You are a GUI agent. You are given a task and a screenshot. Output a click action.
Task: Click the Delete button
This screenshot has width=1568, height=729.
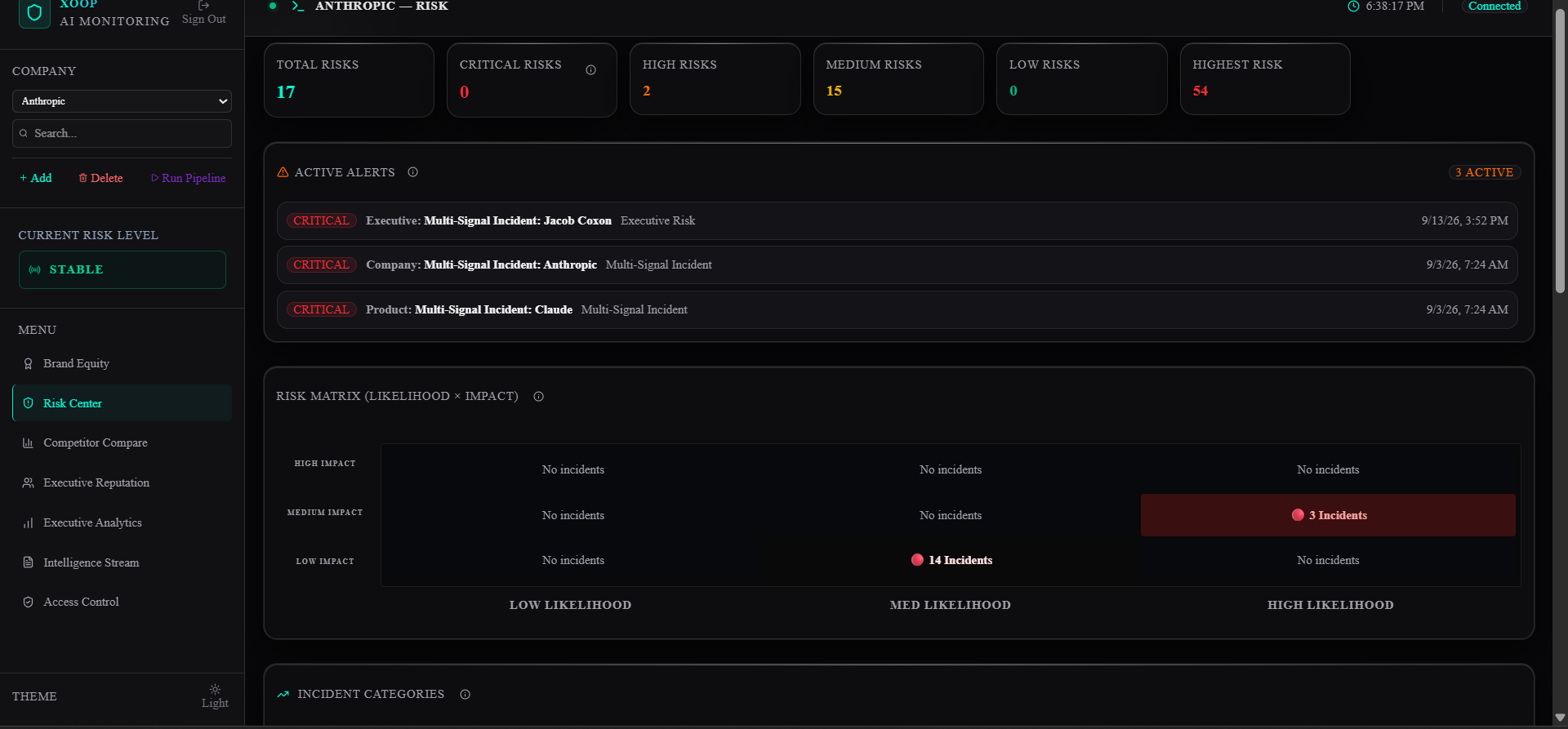[100, 178]
